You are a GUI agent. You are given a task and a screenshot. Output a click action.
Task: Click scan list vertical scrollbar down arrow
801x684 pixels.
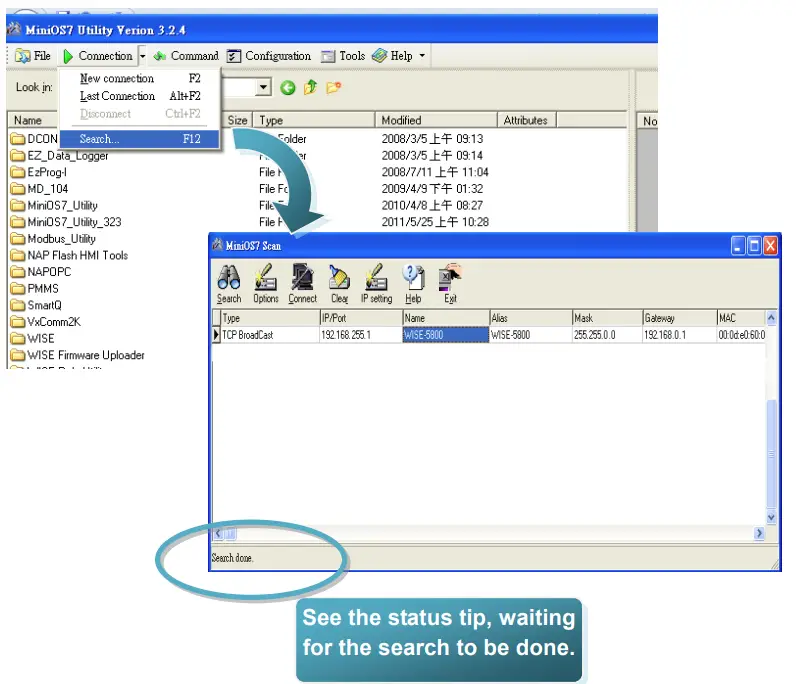(771, 517)
